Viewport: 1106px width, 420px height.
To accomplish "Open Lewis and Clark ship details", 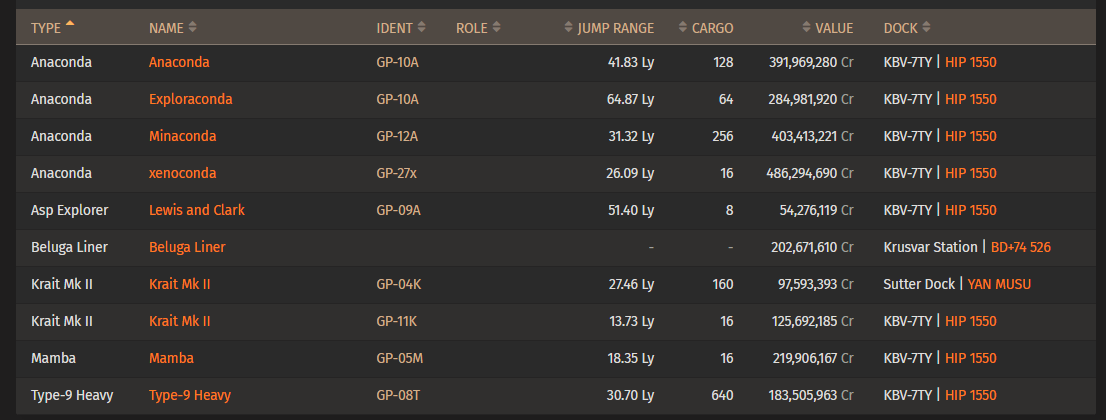I will tap(197, 210).
